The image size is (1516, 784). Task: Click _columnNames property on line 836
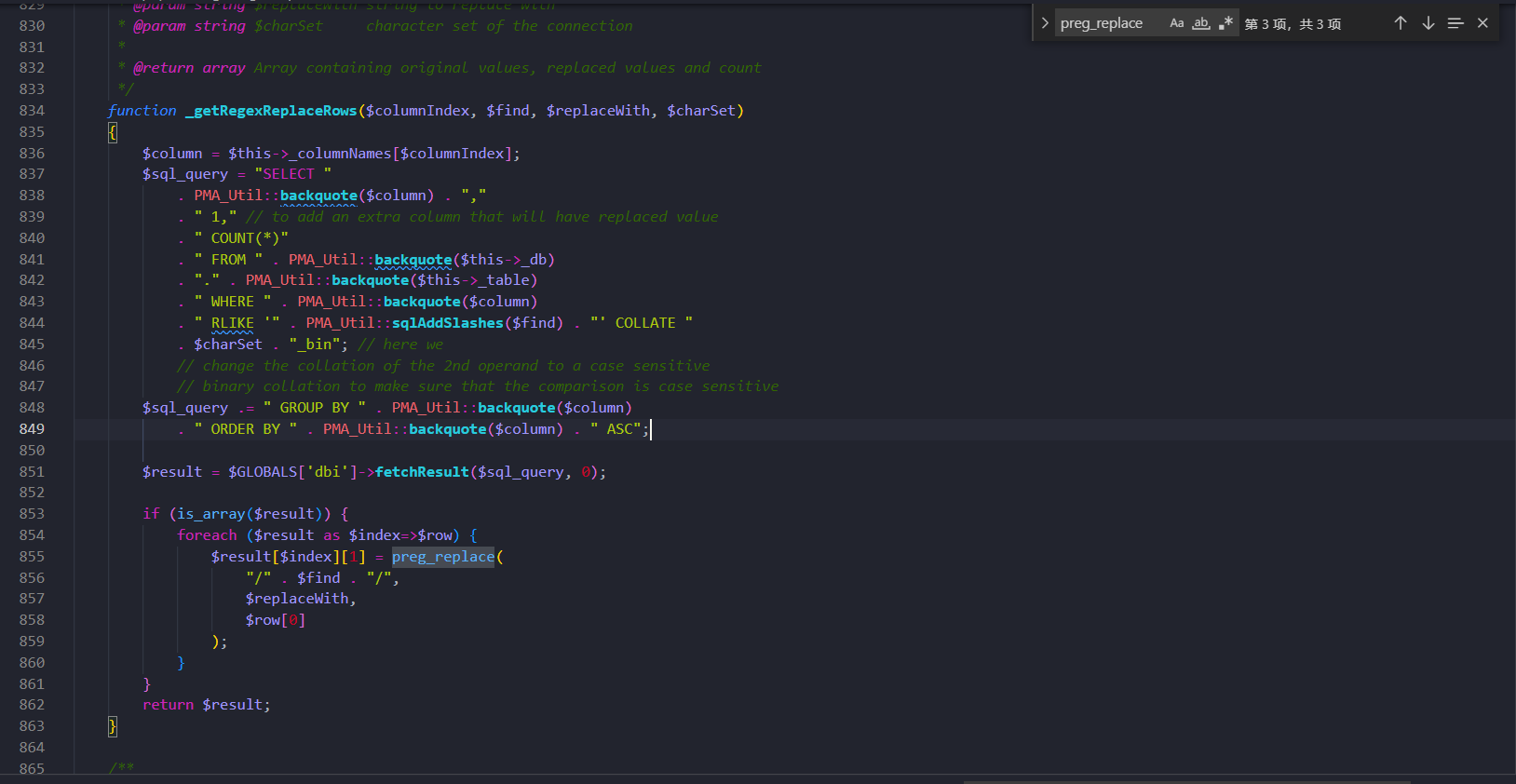click(340, 154)
